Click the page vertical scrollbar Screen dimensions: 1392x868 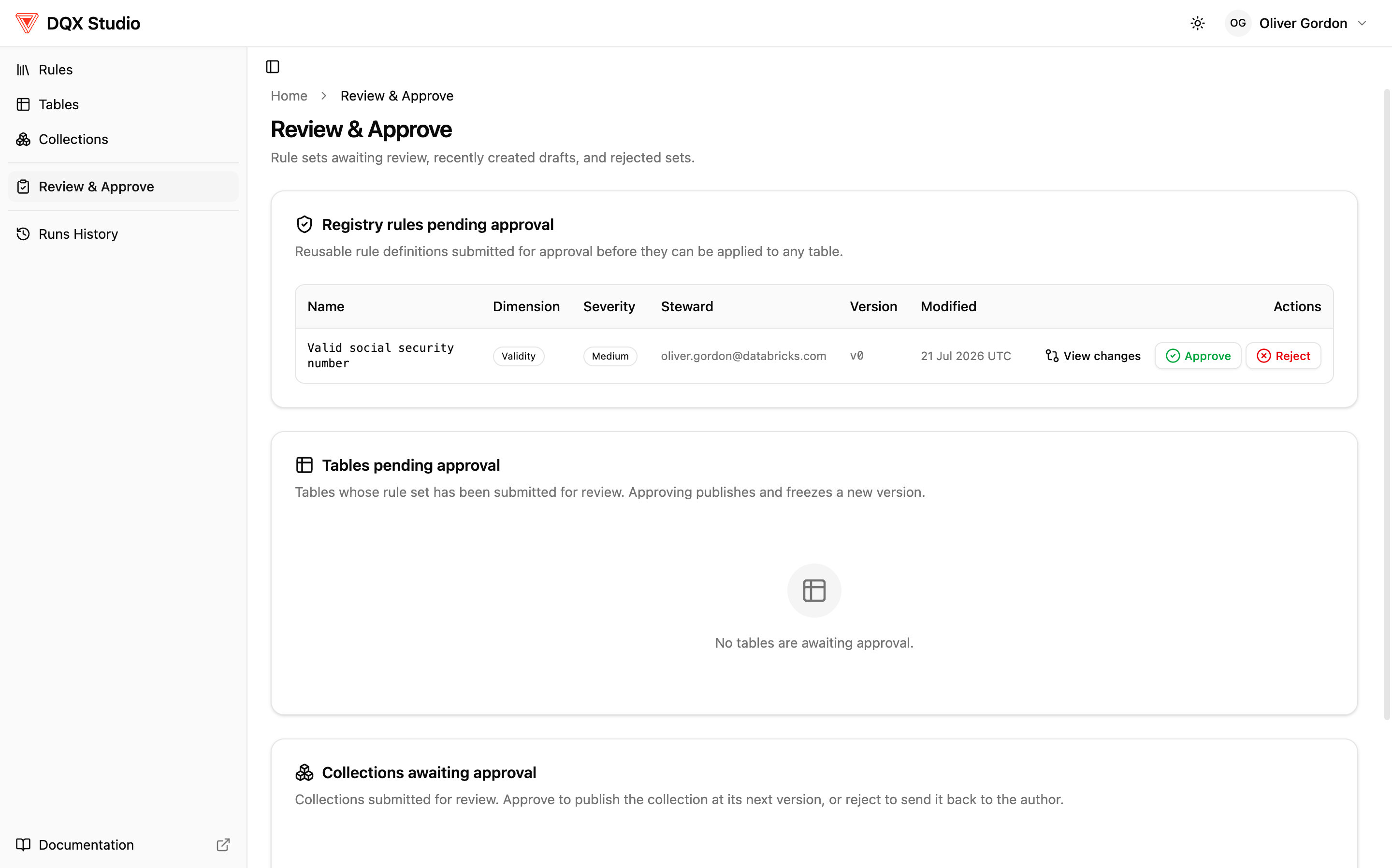1386,405
